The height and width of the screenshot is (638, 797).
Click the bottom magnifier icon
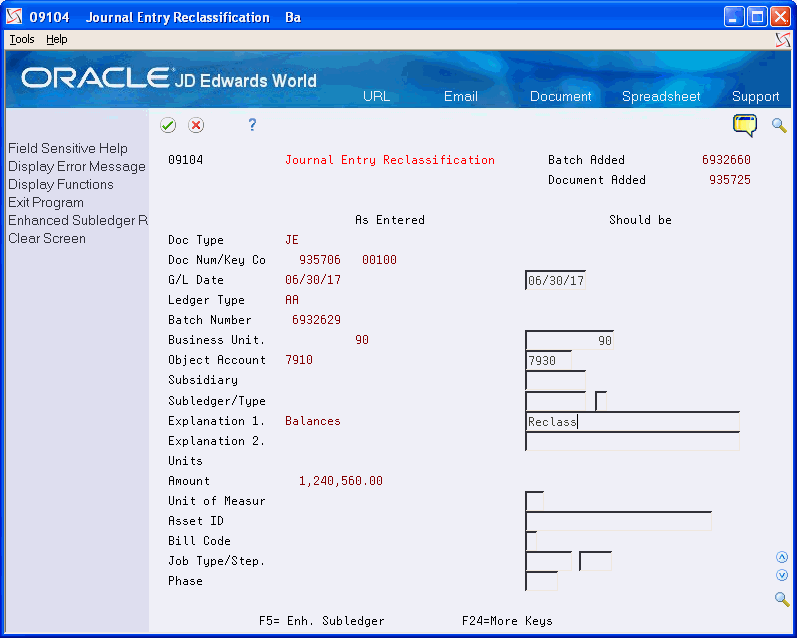click(x=782, y=599)
